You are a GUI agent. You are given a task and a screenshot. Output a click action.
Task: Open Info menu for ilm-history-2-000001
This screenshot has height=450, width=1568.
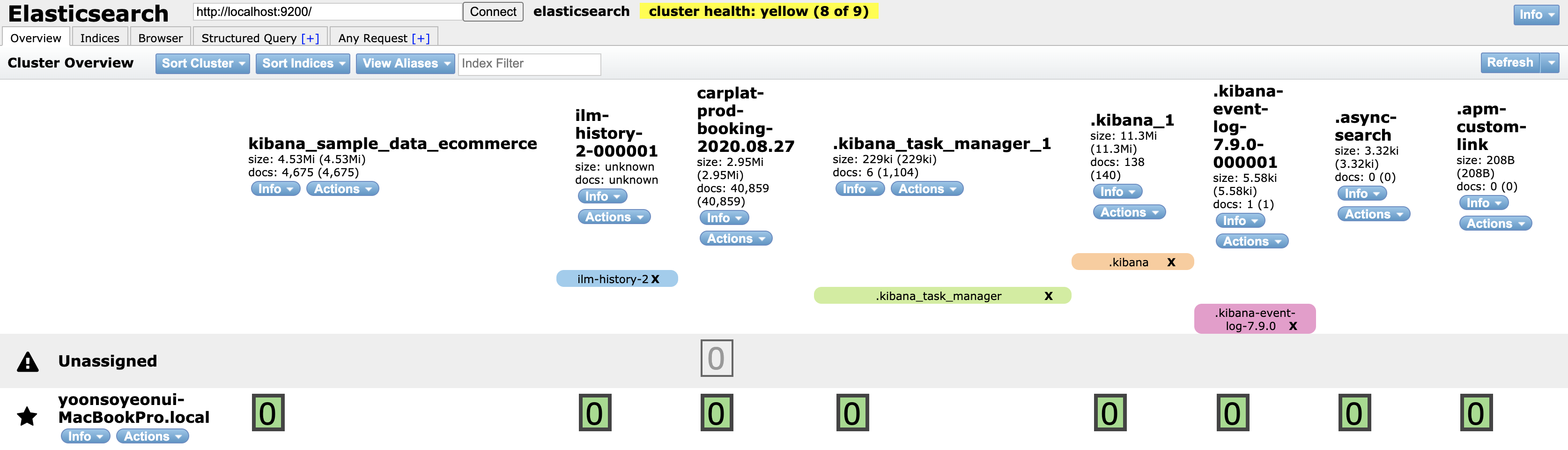pos(602,196)
